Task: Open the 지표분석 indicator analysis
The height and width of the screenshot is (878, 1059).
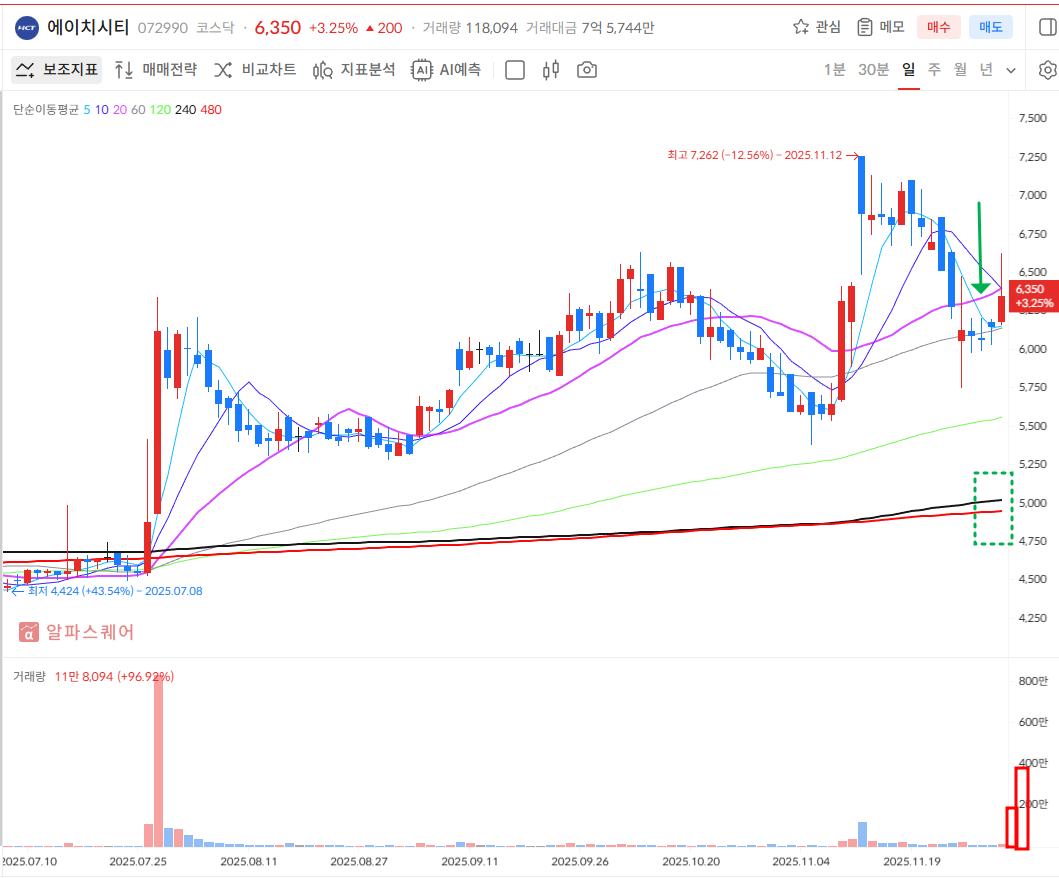Action: [354, 70]
